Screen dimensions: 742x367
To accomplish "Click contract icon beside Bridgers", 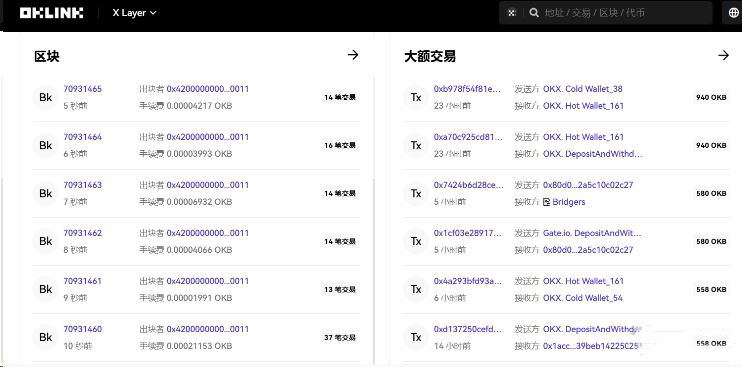I will tap(547, 202).
